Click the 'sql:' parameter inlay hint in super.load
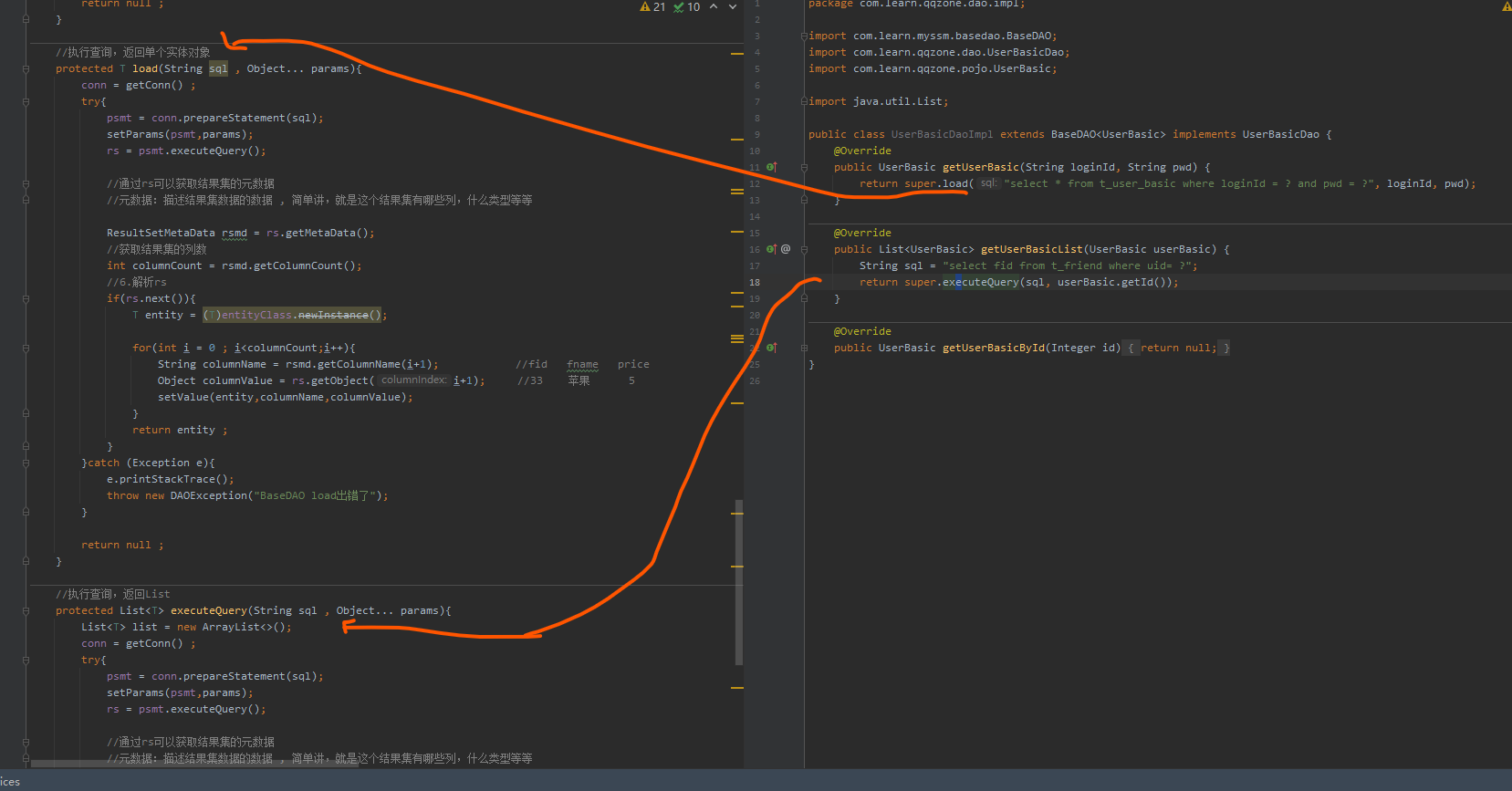The image size is (1512, 791). point(988,183)
